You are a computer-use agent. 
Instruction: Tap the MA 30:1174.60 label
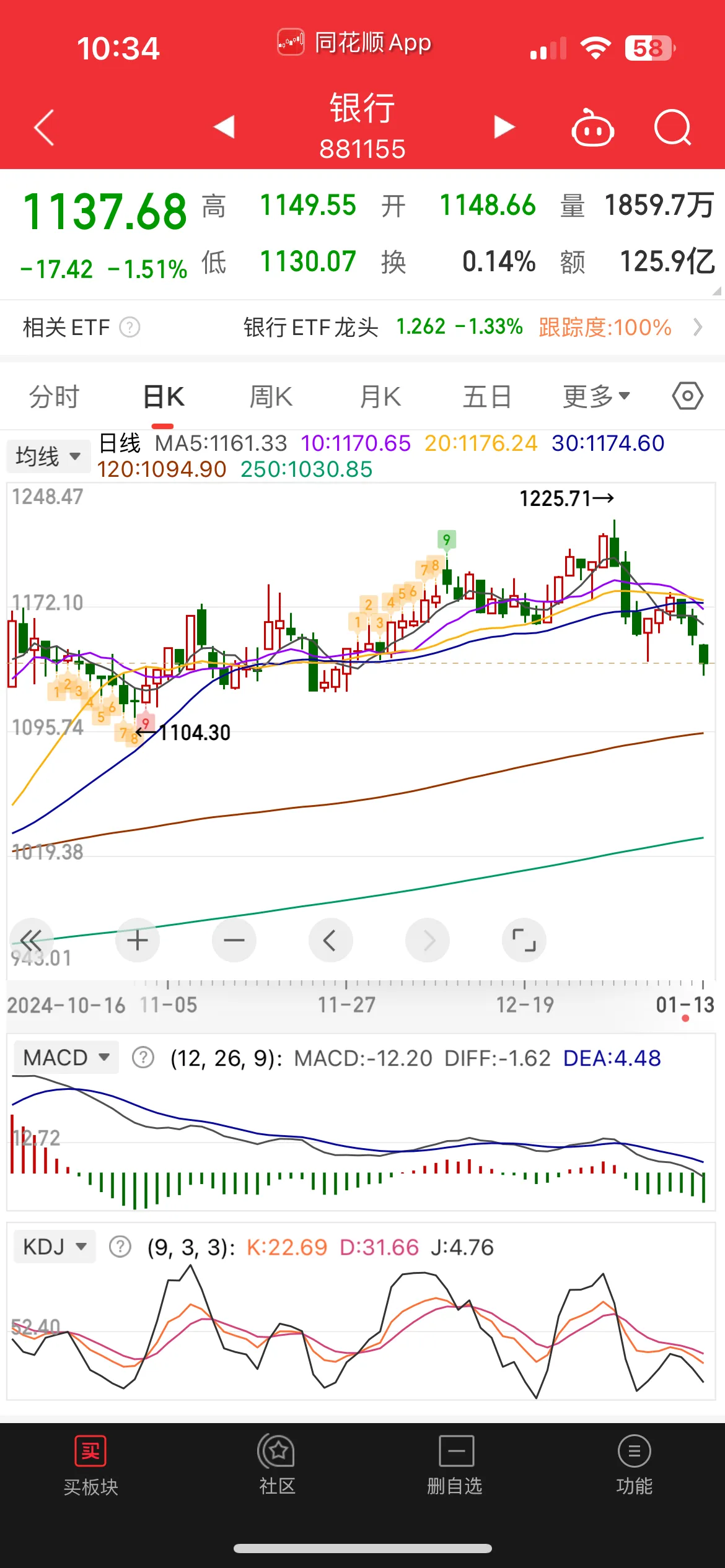[608, 443]
